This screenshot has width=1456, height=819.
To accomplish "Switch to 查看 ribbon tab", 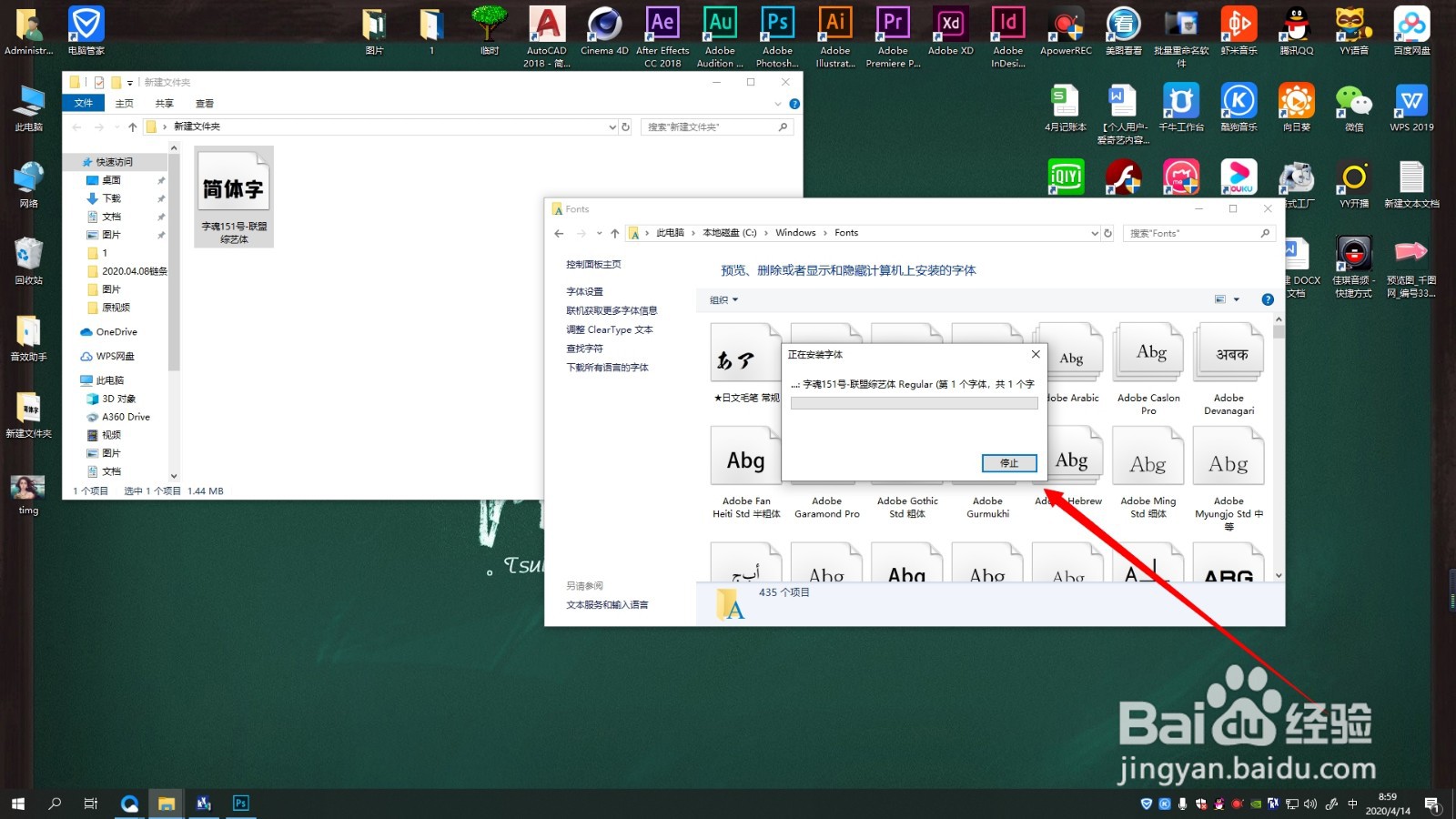I will tap(204, 104).
